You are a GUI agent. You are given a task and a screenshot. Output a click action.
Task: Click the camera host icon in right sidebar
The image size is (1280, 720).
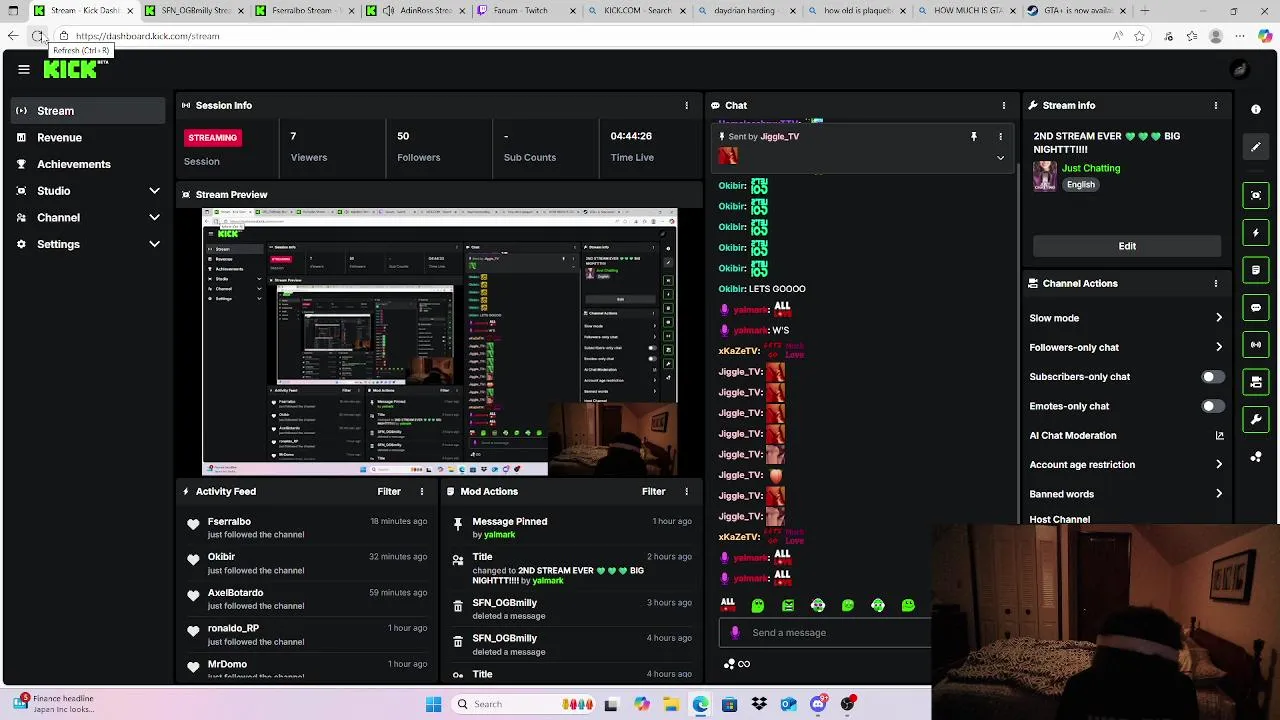(1256, 382)
